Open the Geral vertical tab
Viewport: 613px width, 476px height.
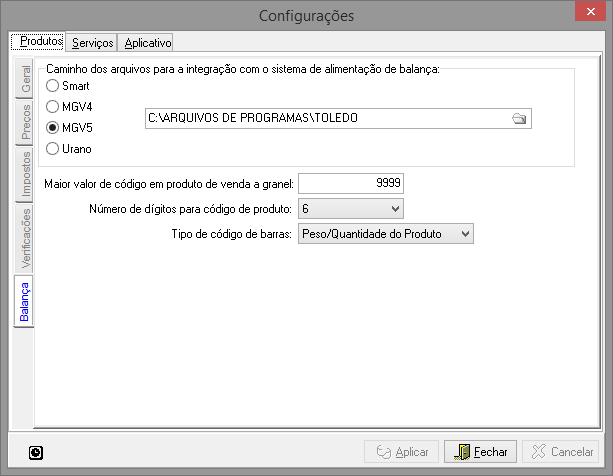coord(24,81)
